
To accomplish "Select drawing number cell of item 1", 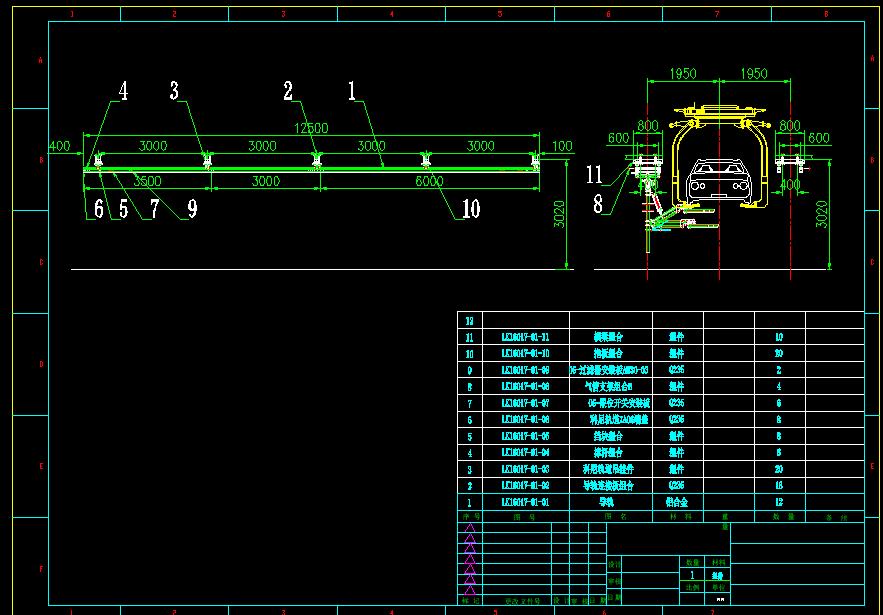I will (526, 502).
